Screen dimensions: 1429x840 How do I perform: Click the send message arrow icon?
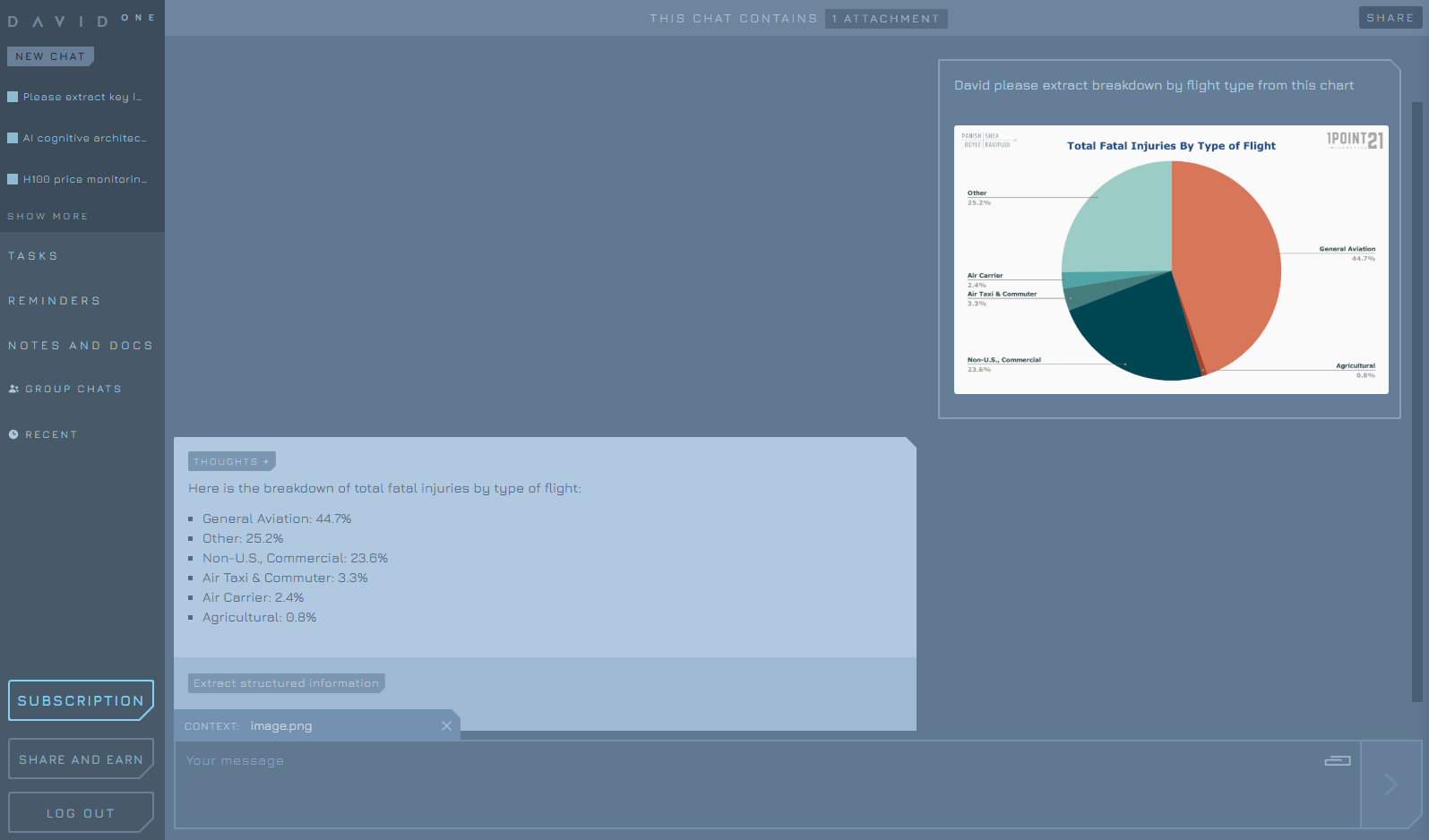tap(1390, 784)
